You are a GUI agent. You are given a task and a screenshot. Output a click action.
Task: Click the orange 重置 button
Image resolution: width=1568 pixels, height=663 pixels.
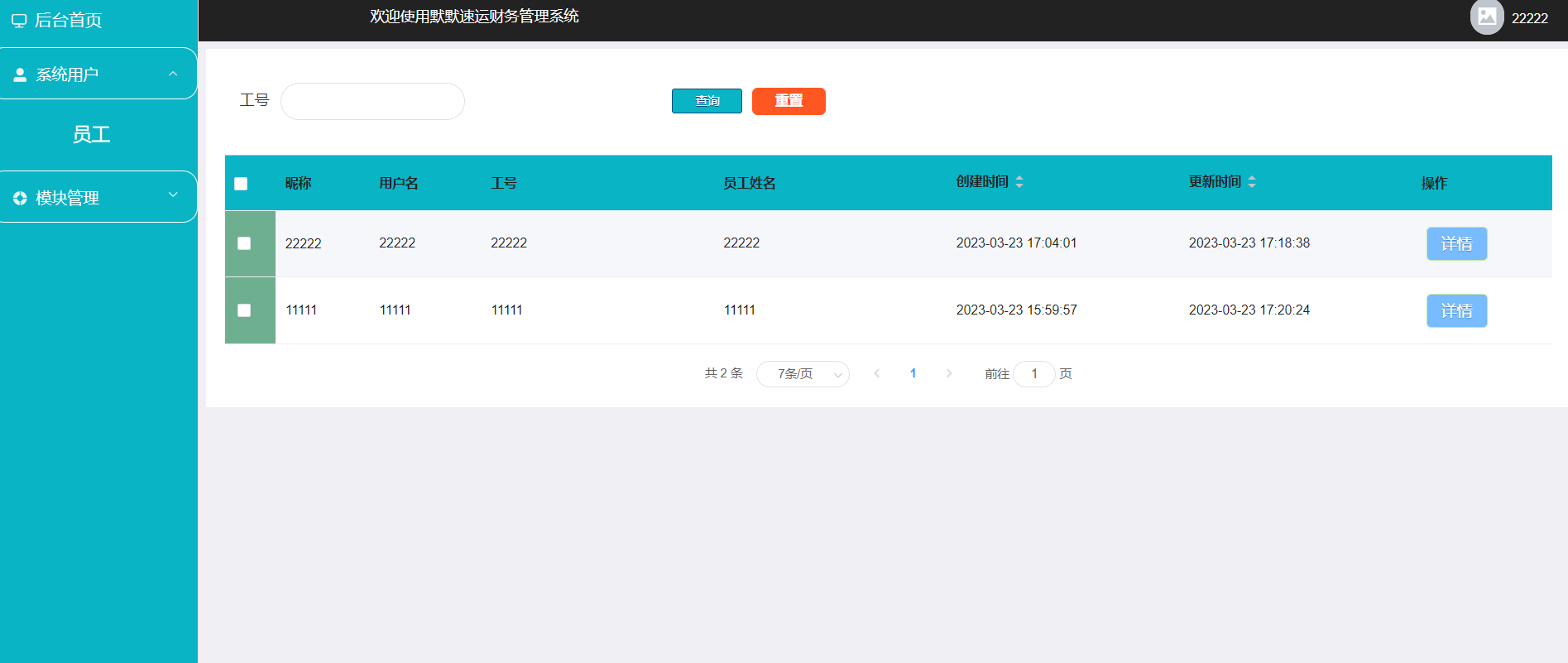click(789, 101)
